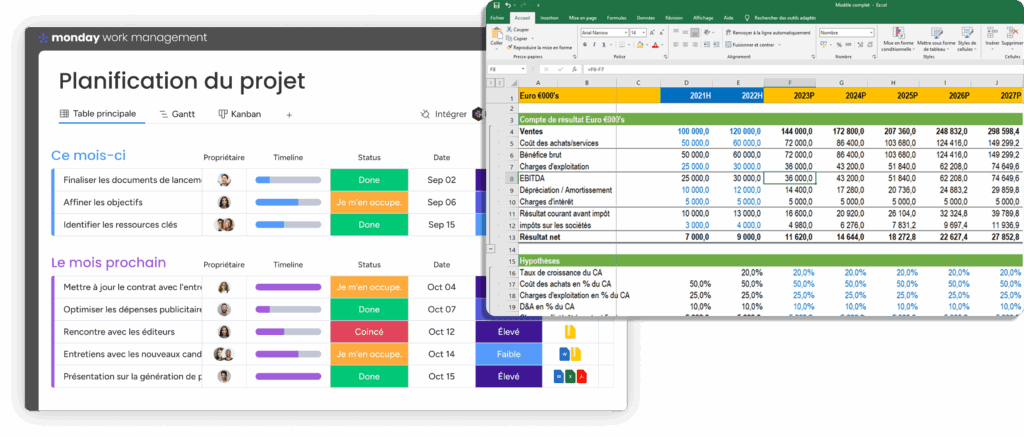
Task: Click the Excel formula bar showing =F6-F7
Action: pyautogui.click(x=803, y=69)
